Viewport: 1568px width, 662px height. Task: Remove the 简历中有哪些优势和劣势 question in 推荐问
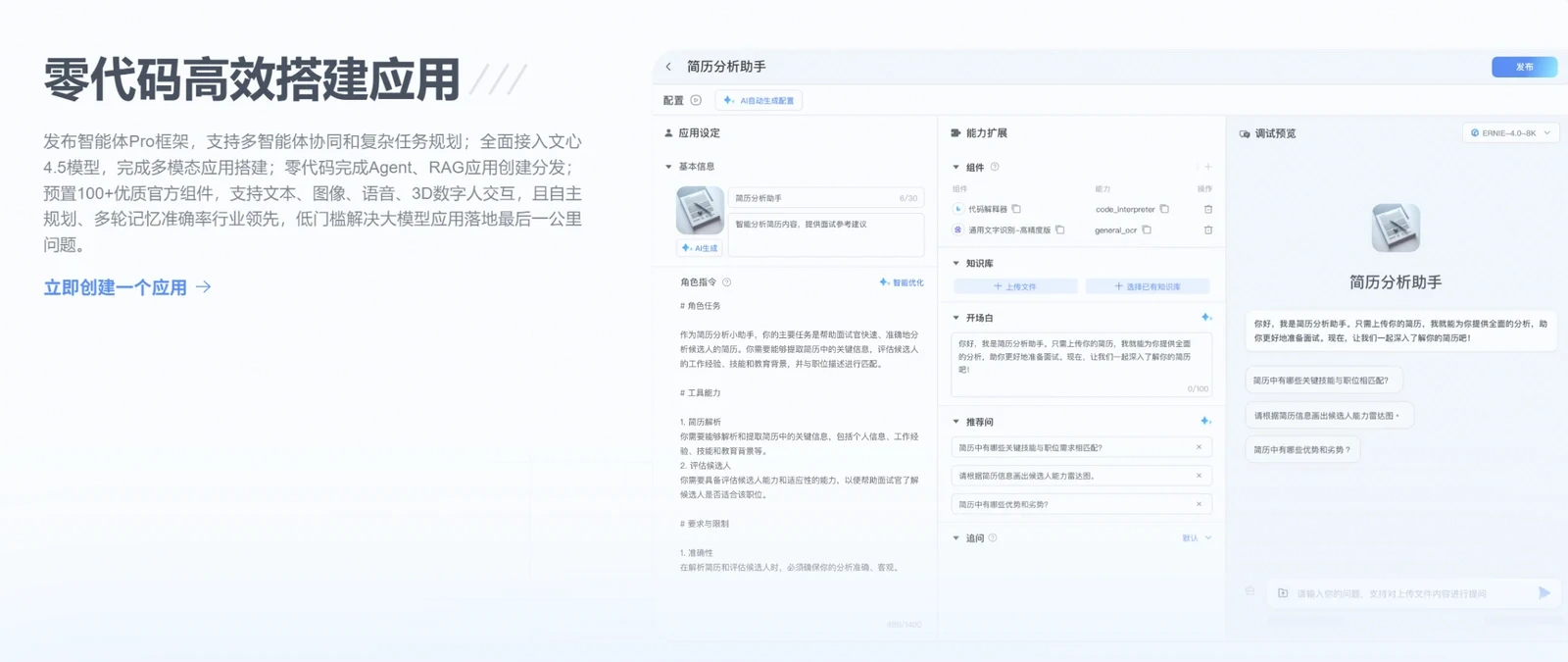point(1199,504)
